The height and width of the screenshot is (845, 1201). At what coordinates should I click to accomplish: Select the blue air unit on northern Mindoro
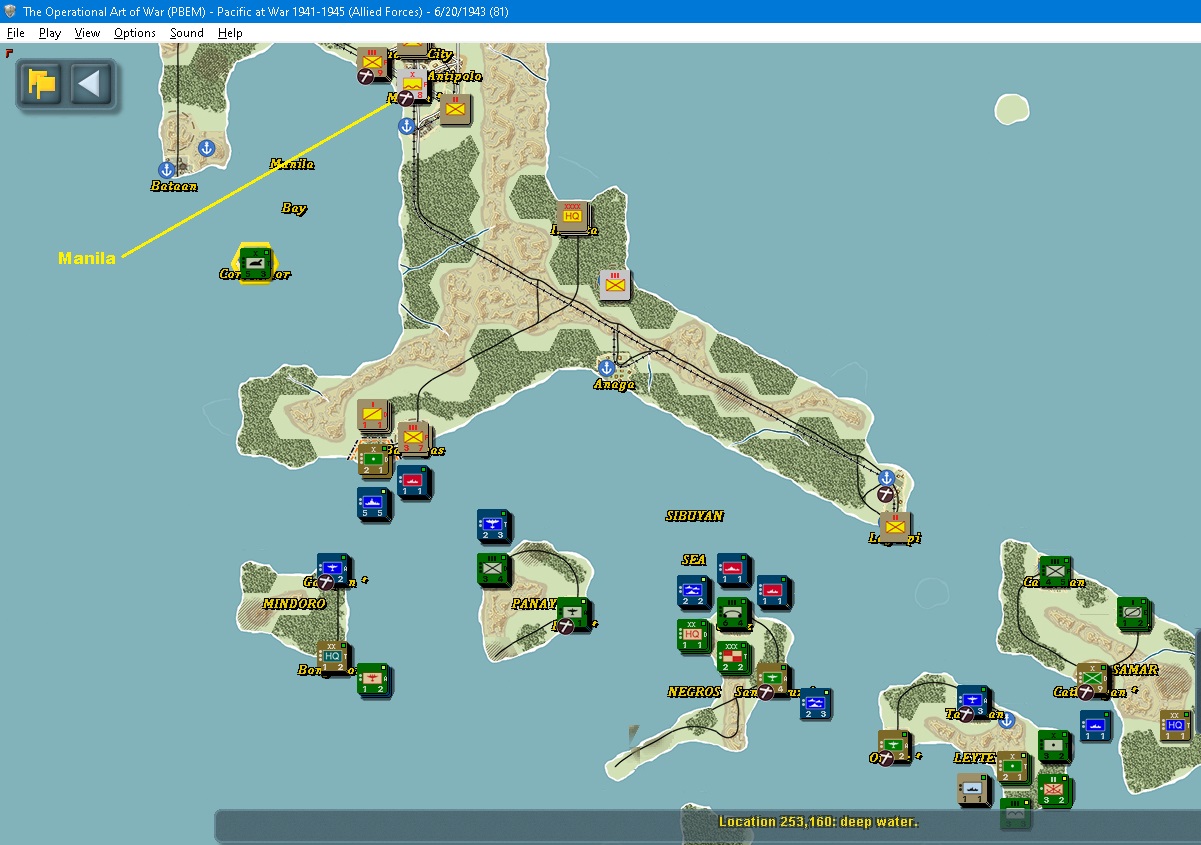(333, 569)
